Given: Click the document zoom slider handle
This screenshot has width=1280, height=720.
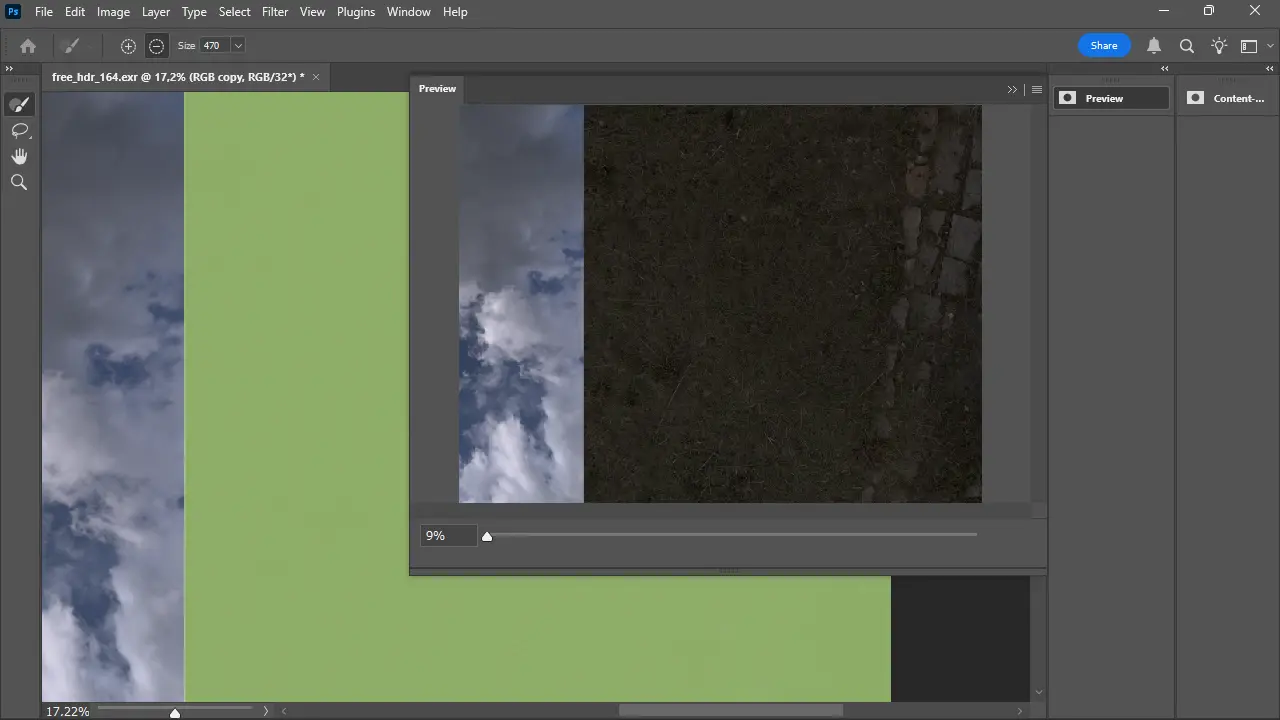Looking at the screenshot, I should click(x=175, y=713).
